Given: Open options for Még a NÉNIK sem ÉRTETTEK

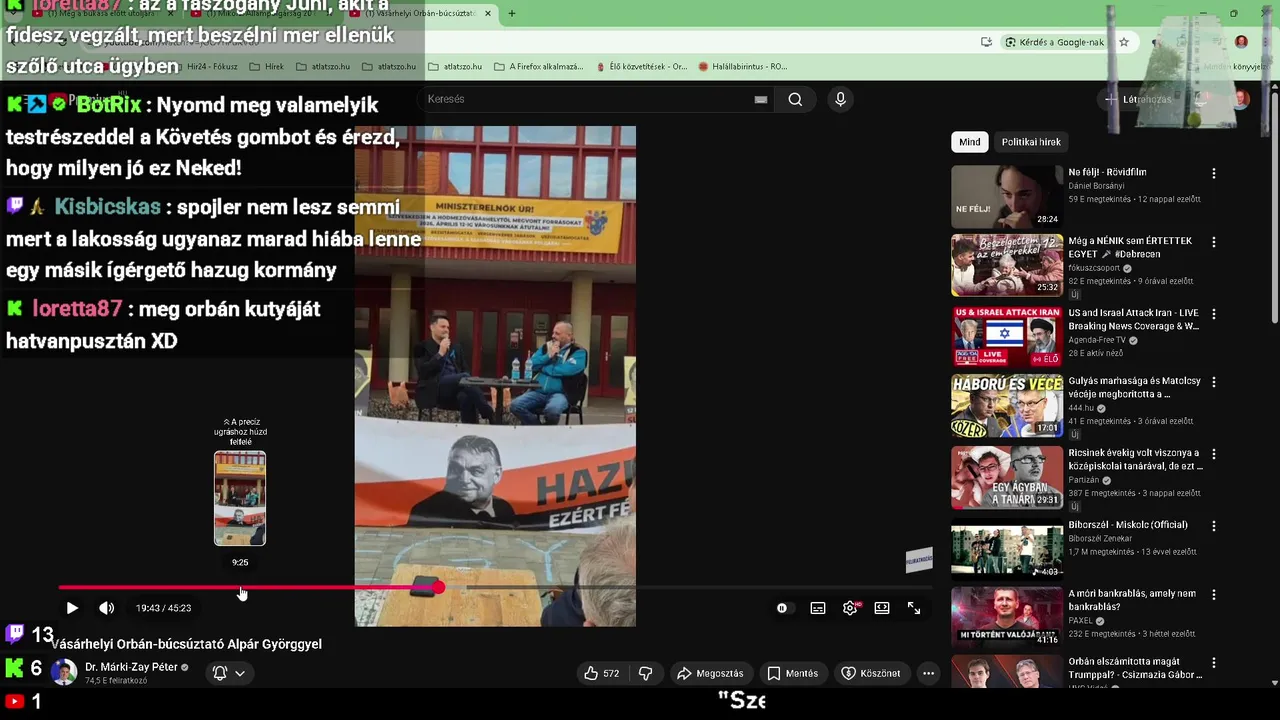Looking at the screenshot, I should click(x=1214, y=242).
